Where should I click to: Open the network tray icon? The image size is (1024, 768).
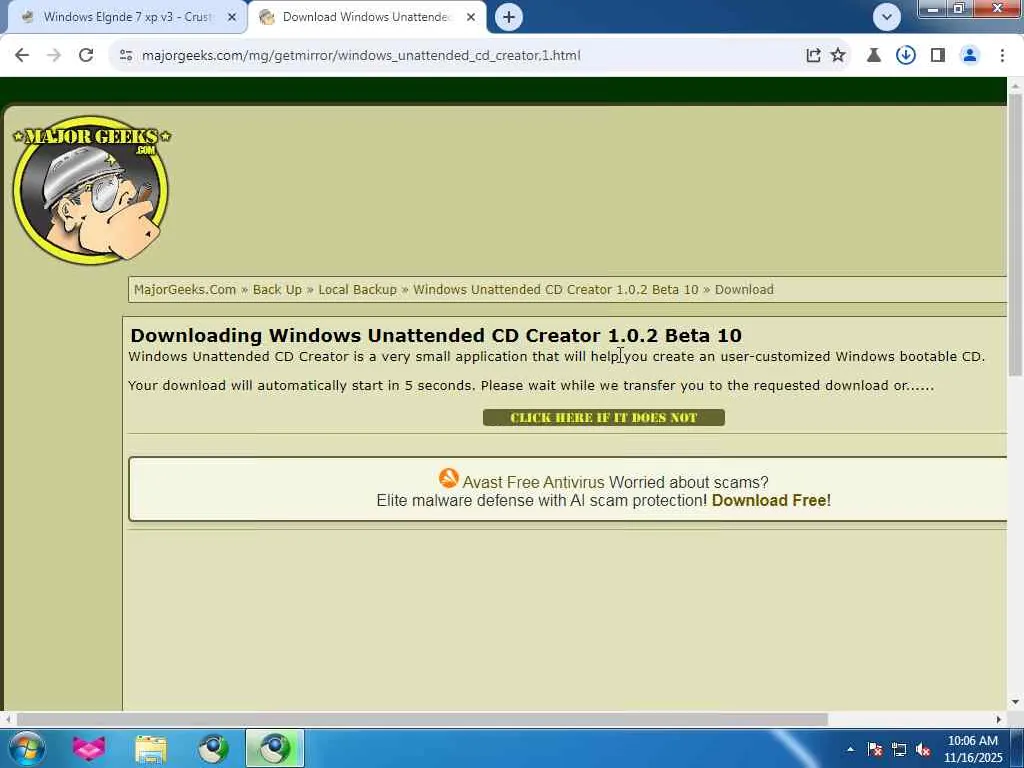(899, 749)
